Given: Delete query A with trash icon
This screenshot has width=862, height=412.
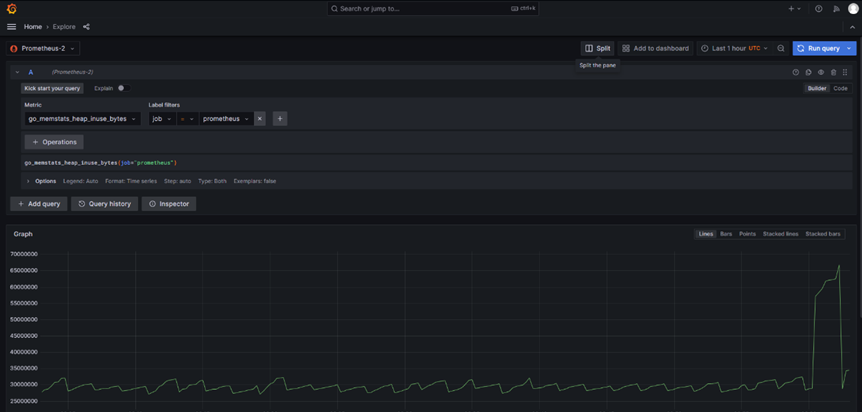Looking at the screenshot, I should tap(833, 72).
